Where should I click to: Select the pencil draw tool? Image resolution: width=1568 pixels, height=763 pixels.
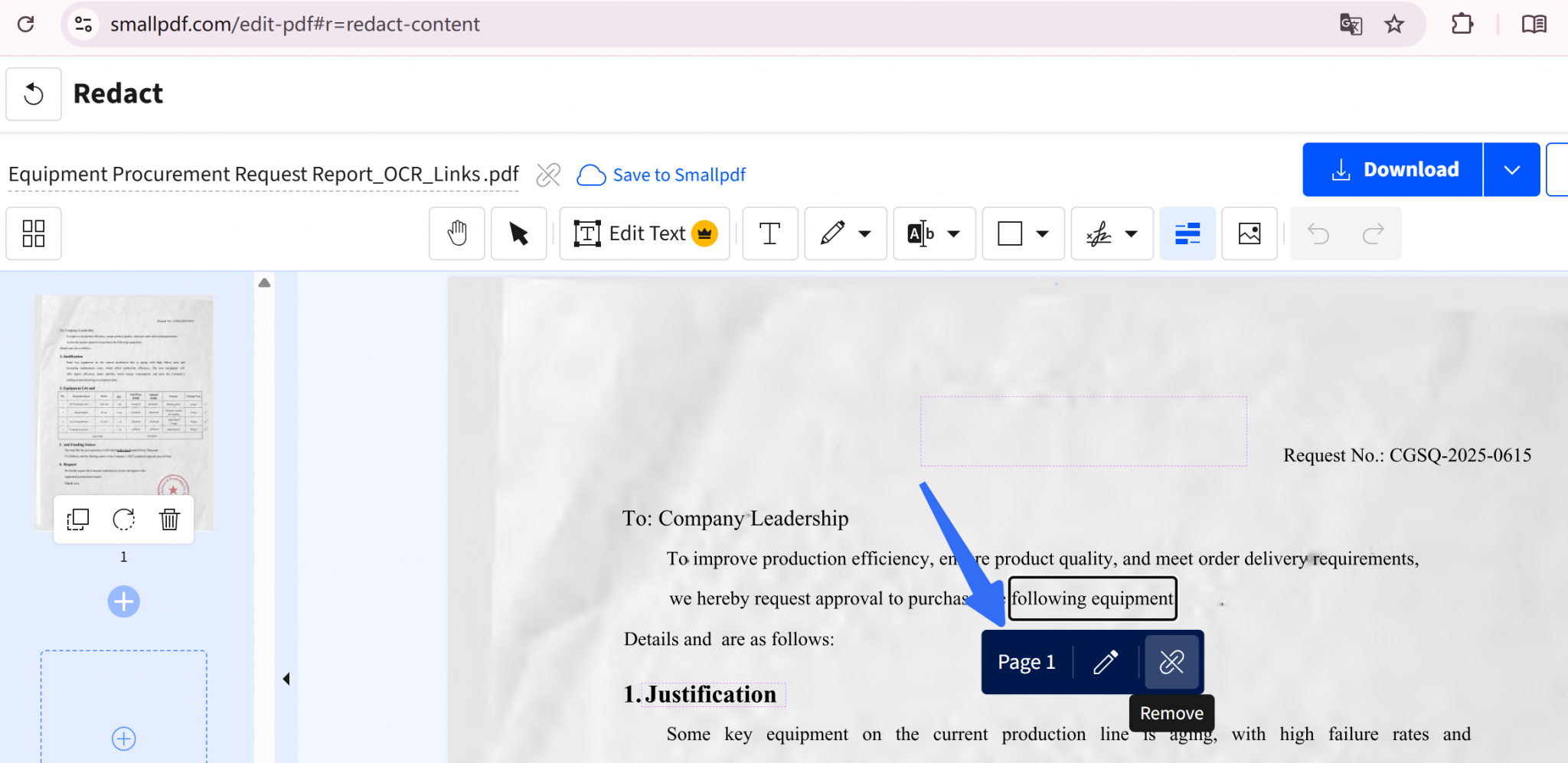[x=831, y=233]
